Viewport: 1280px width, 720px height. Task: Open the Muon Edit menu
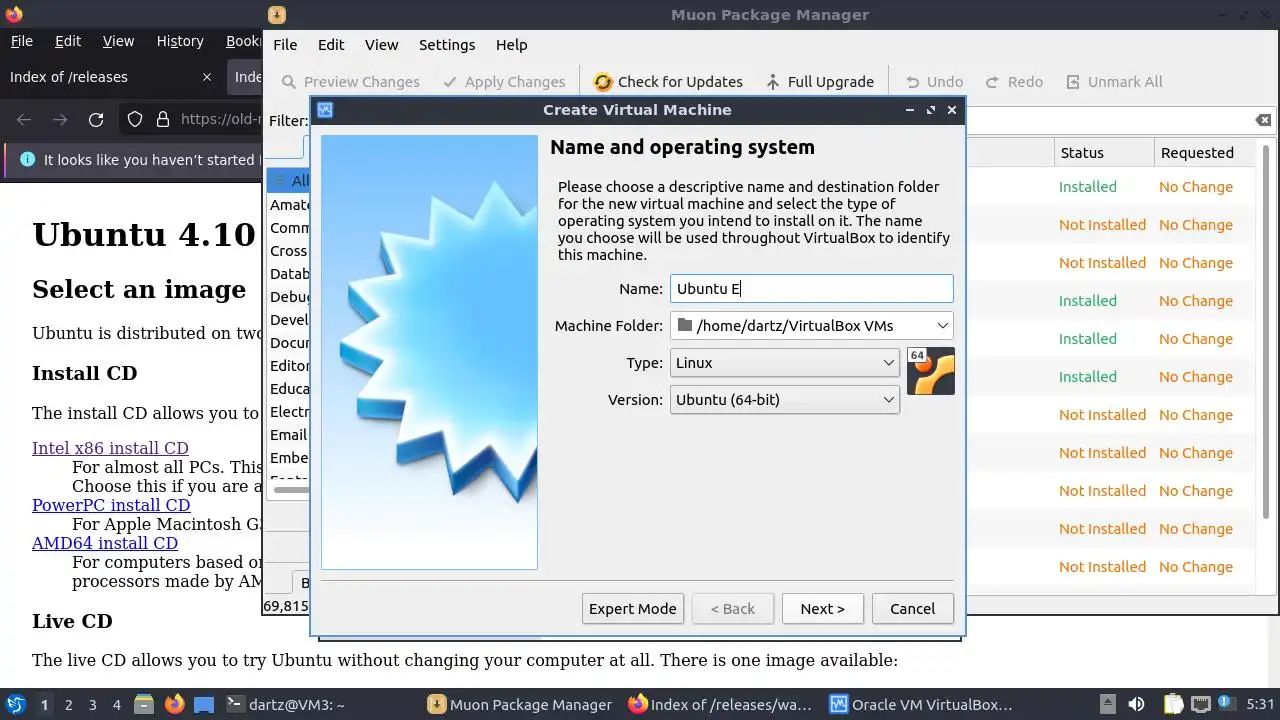pyautogui.click(x=331, y=45)
